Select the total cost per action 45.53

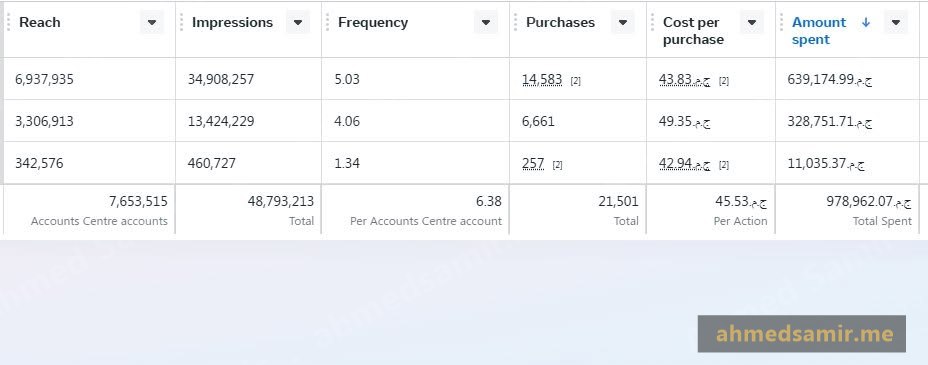pos(741,202)
